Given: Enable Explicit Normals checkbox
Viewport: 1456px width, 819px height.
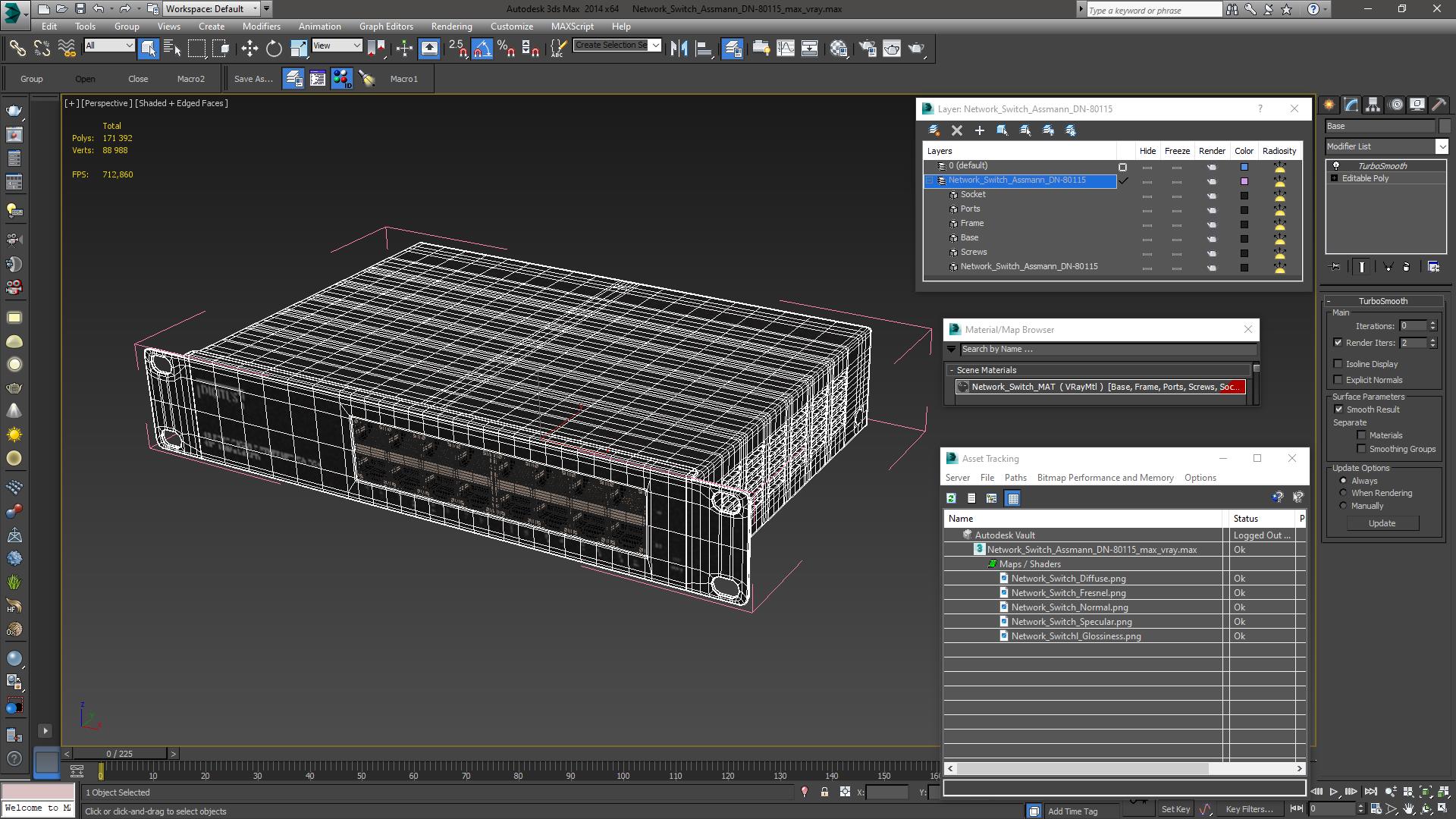Looking at the screenshot, I should pyautogui.click(x=1338, y=380).
